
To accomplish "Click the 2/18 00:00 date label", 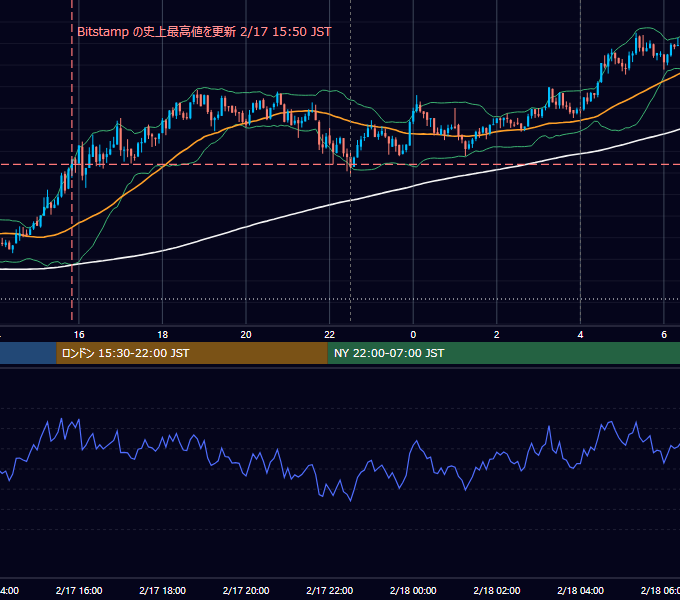I will click(413, 590).
